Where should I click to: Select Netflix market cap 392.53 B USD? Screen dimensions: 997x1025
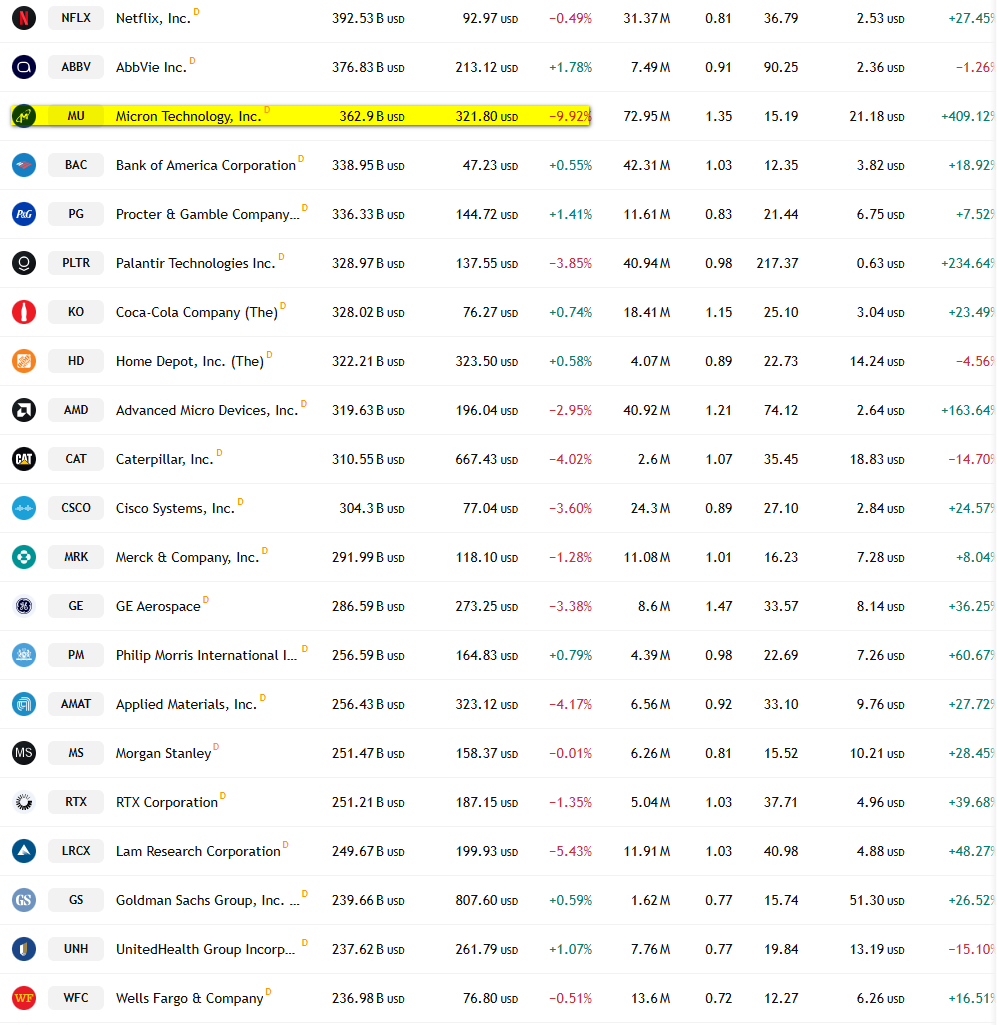point(368,18)
